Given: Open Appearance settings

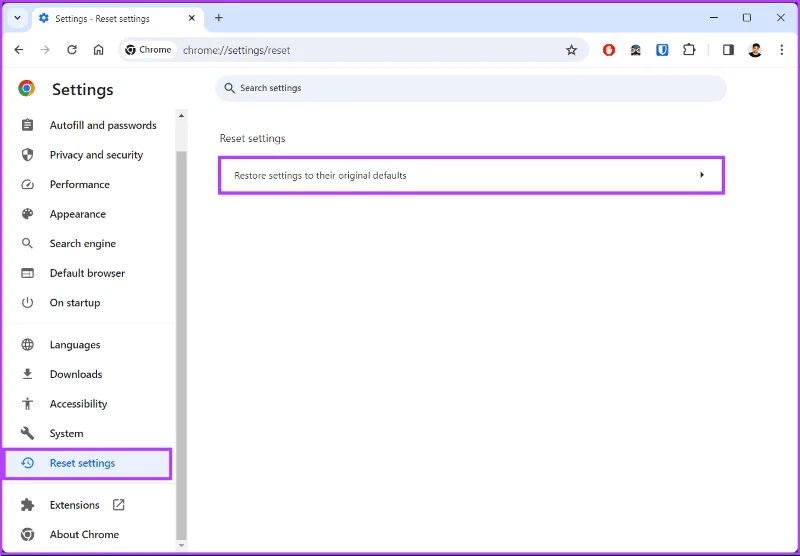Looking at the screenshot, I should pyautogui.click(x=88, y=214).
